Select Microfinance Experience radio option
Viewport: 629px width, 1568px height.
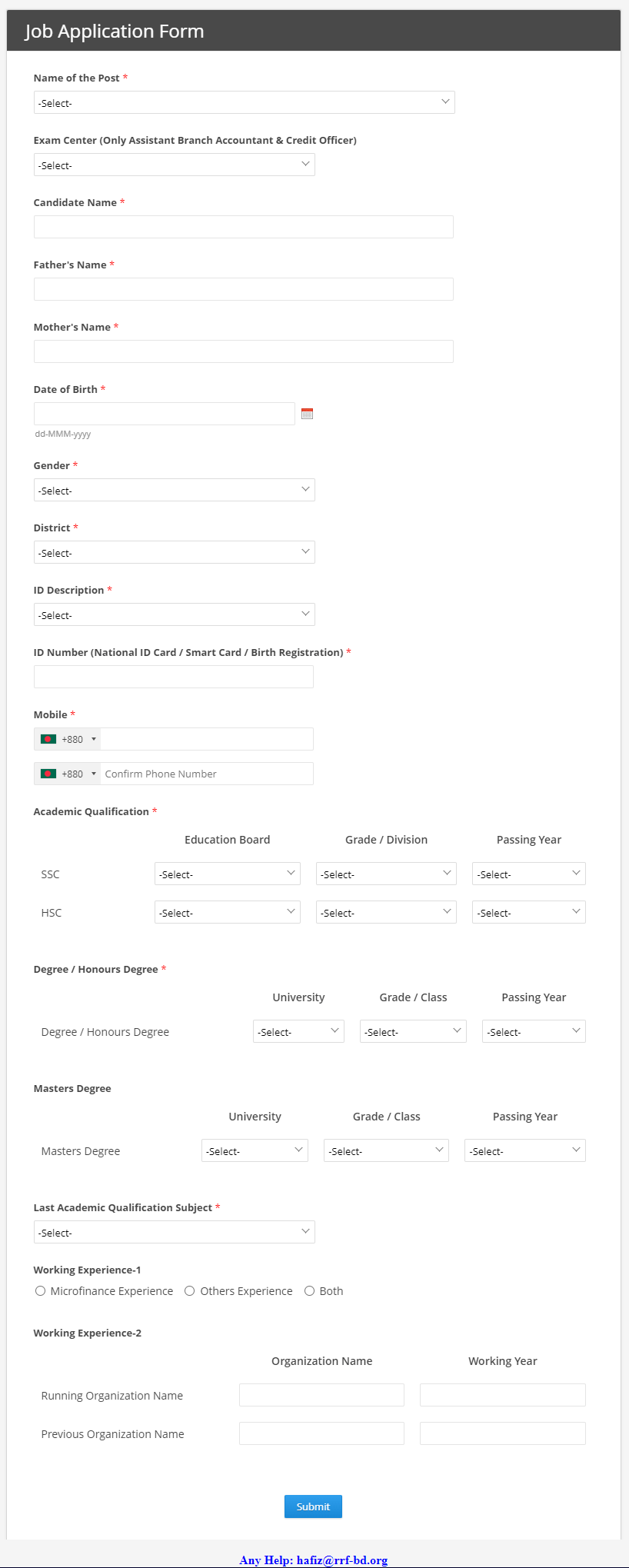click(40, 1291)
